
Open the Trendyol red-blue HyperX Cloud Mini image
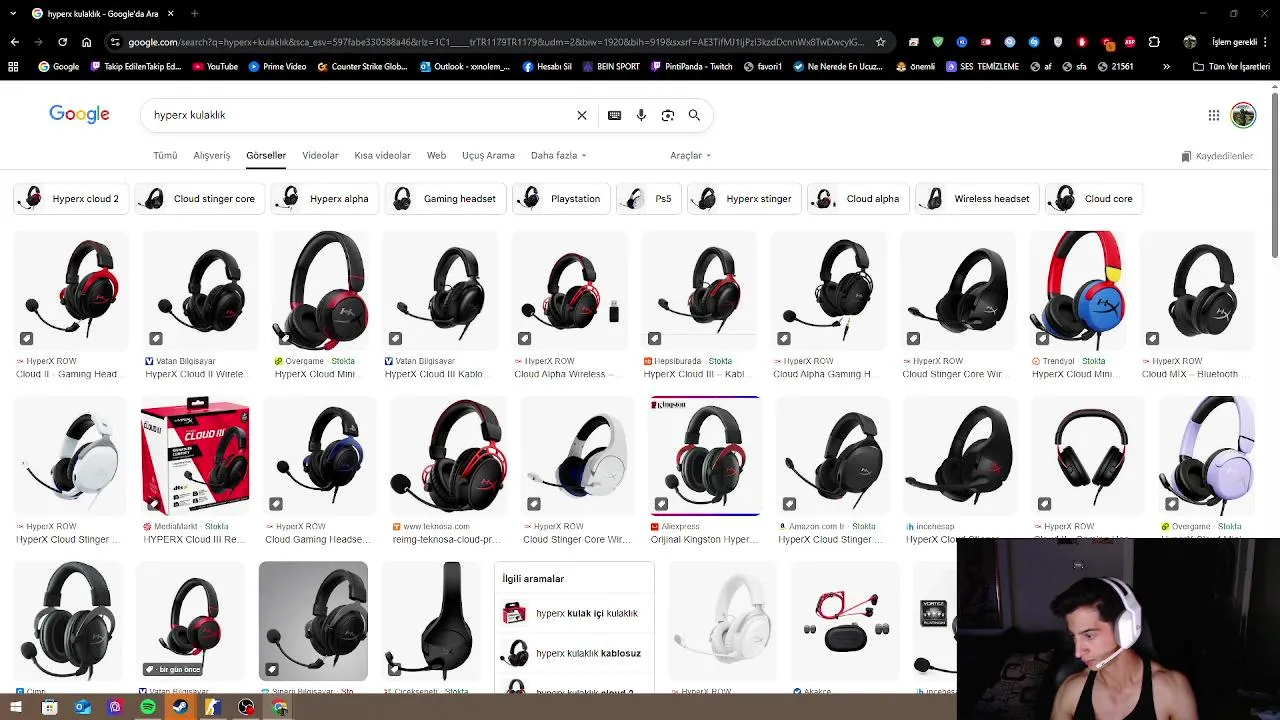tap(1078, 291)
